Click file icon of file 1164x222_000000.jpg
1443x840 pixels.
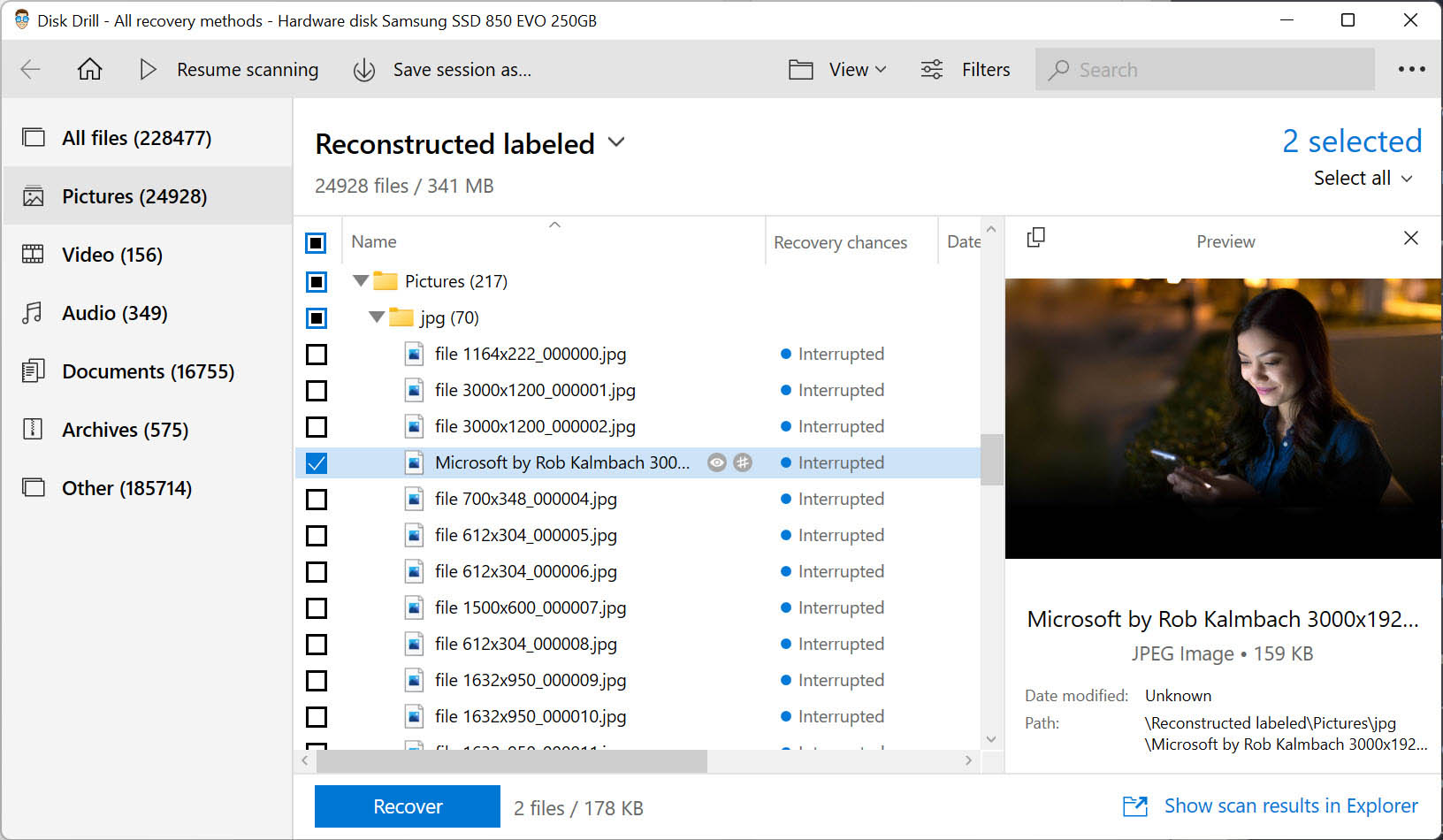[x=414, y=354]
